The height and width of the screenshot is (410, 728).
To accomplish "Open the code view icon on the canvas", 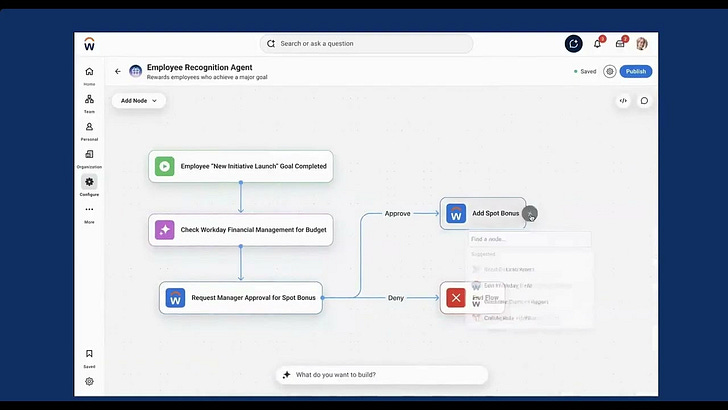I will tap(623, 101).
